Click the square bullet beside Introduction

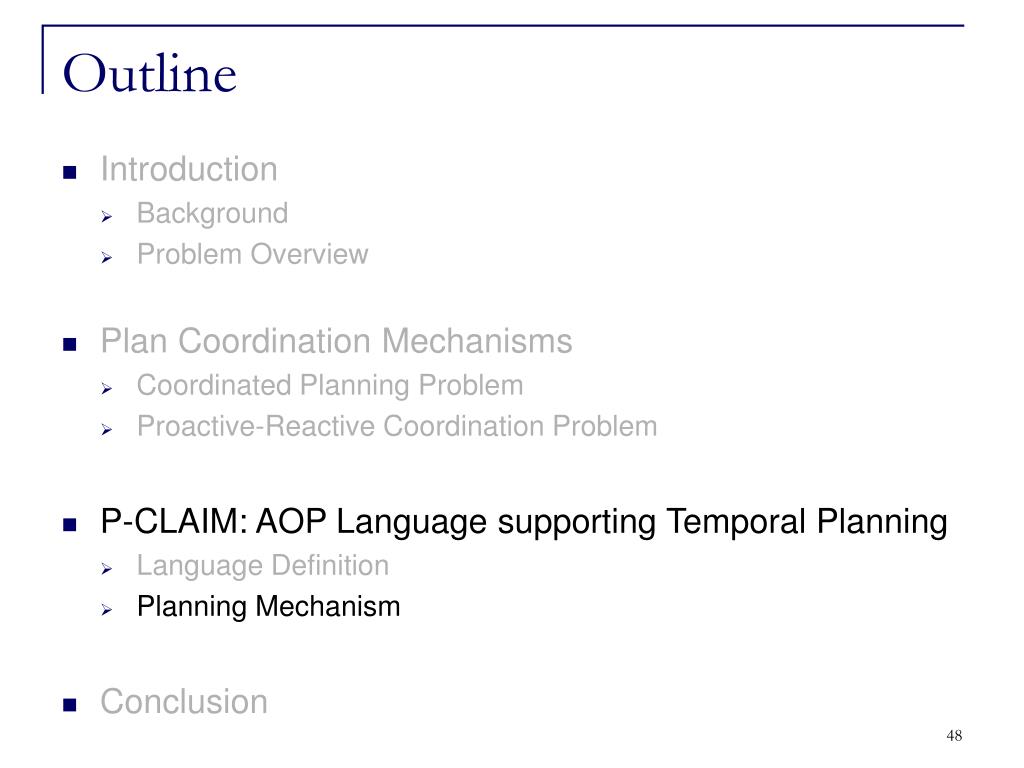coord(70,172)
